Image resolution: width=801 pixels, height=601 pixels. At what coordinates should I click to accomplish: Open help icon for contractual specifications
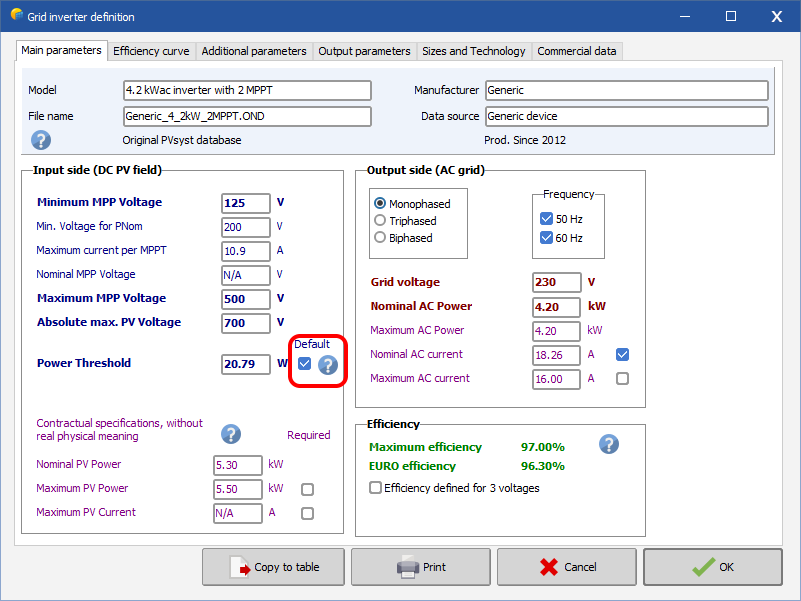click(231, 434)
